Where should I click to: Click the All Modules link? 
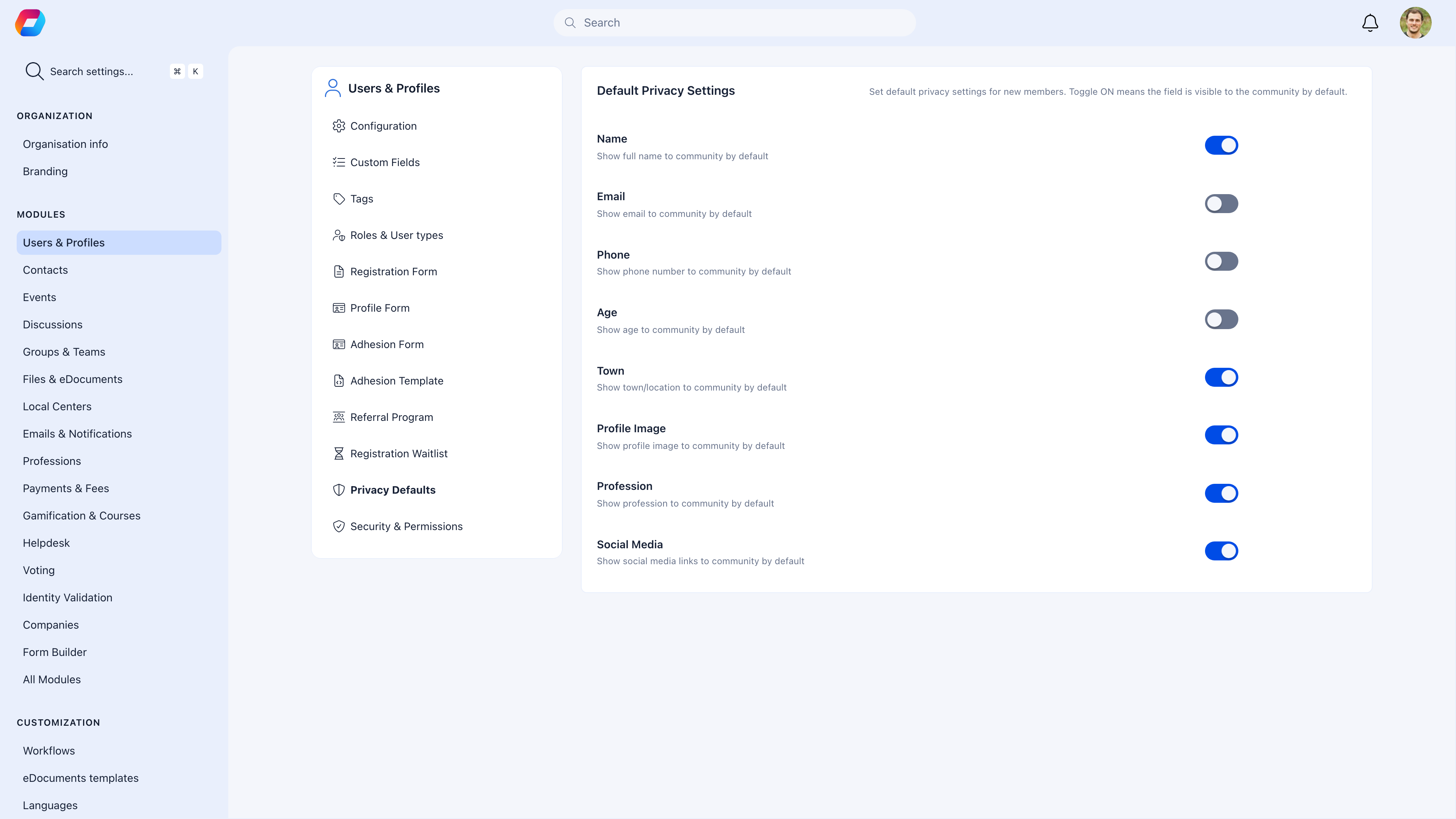tap(52, 679)
